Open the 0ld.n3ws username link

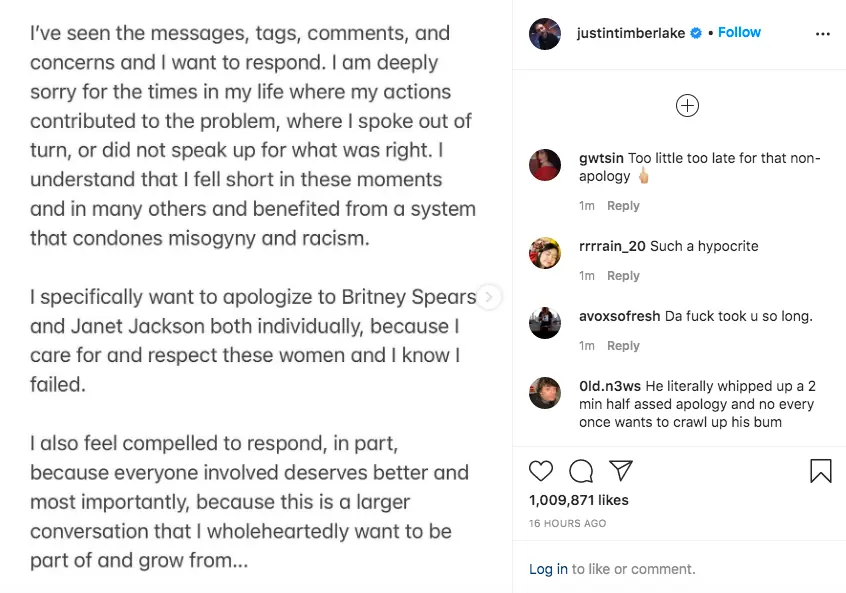609,386
